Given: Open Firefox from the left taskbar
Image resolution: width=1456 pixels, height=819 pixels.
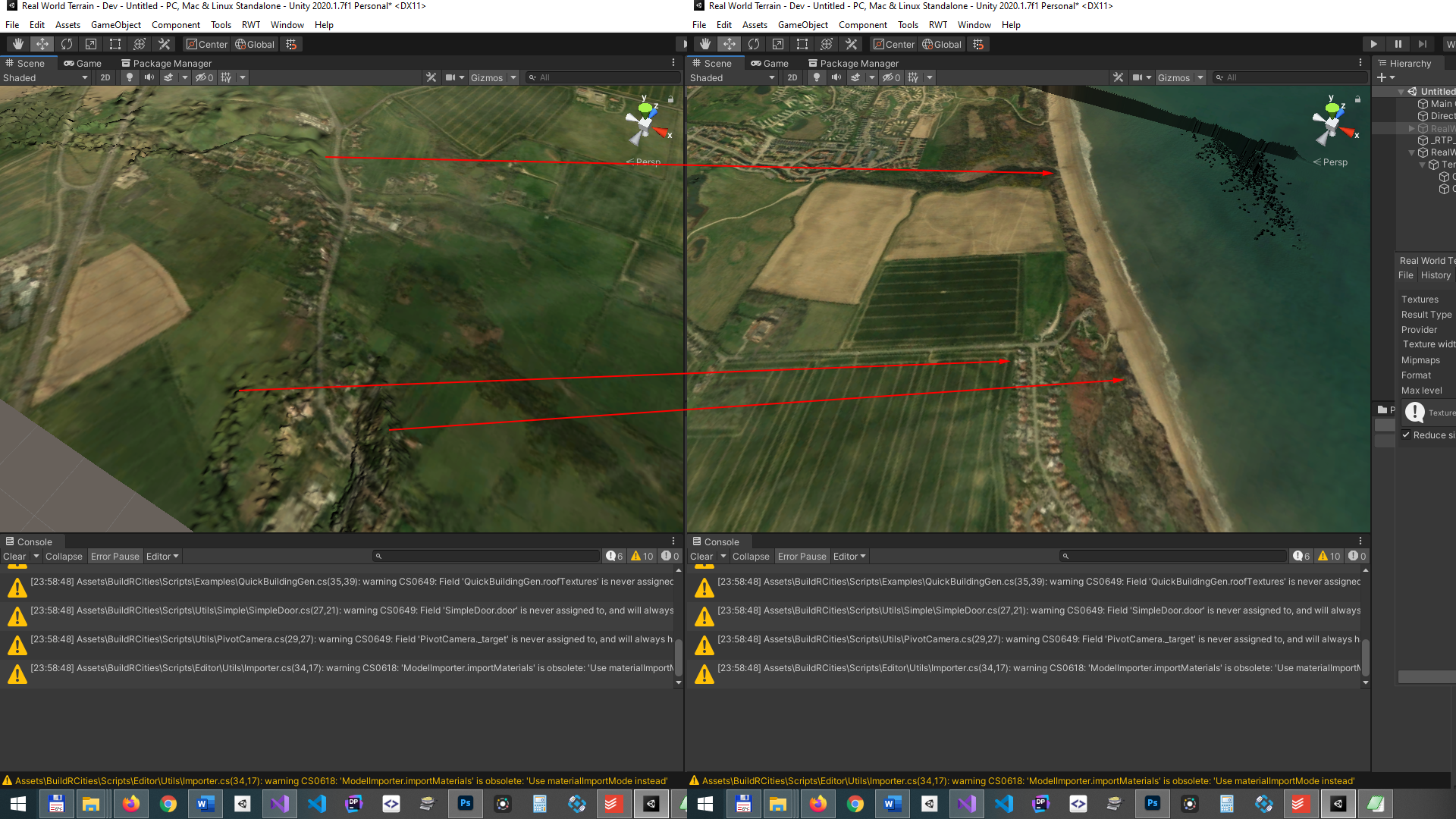Looking at the screenshot, I should (131, 803).
